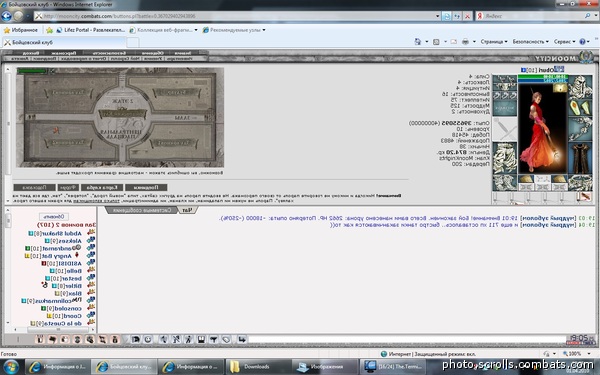Click the arrow send icon beside chat input

[242, 339]
